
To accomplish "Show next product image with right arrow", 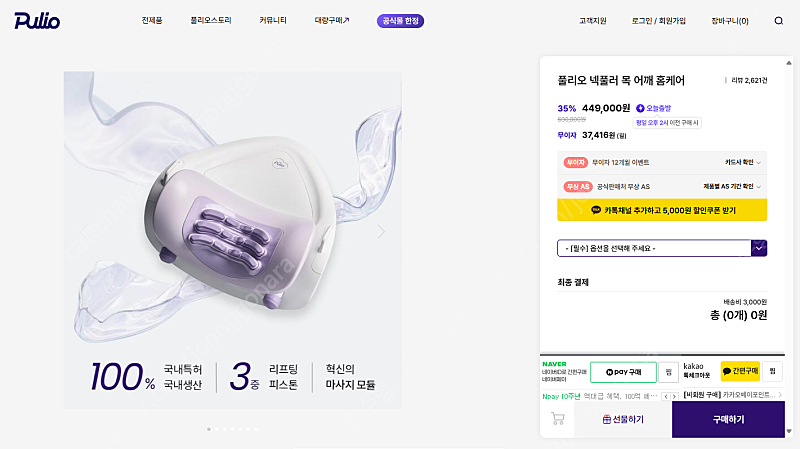I will tap(381, 231).
